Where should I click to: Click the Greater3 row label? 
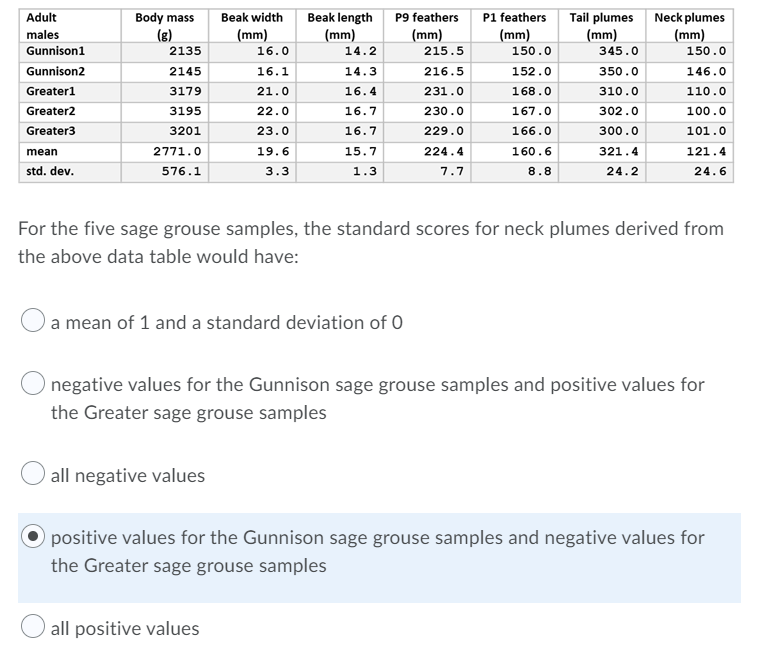[x=51, y=131]
